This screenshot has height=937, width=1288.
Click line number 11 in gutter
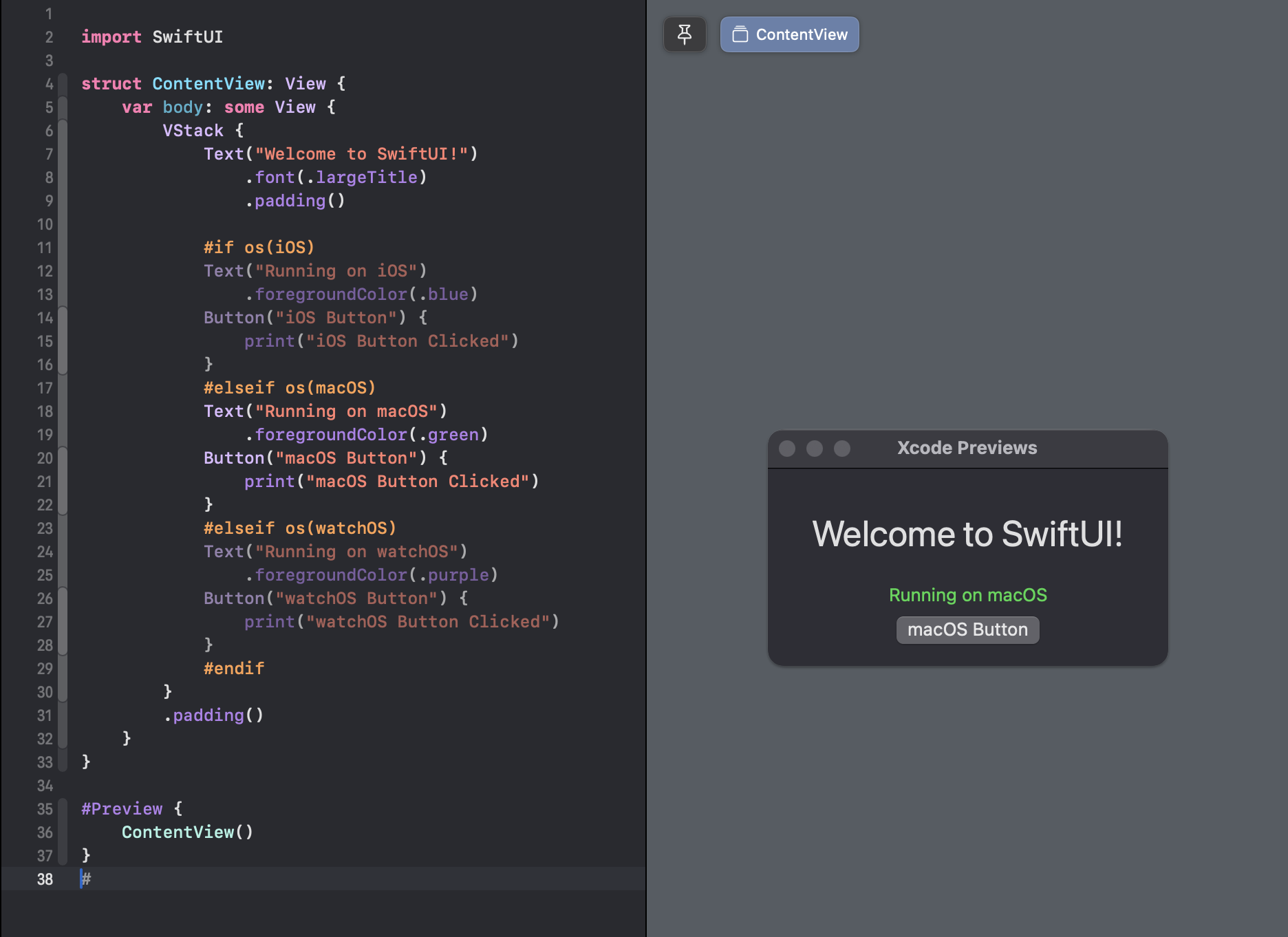click(45, 248)
